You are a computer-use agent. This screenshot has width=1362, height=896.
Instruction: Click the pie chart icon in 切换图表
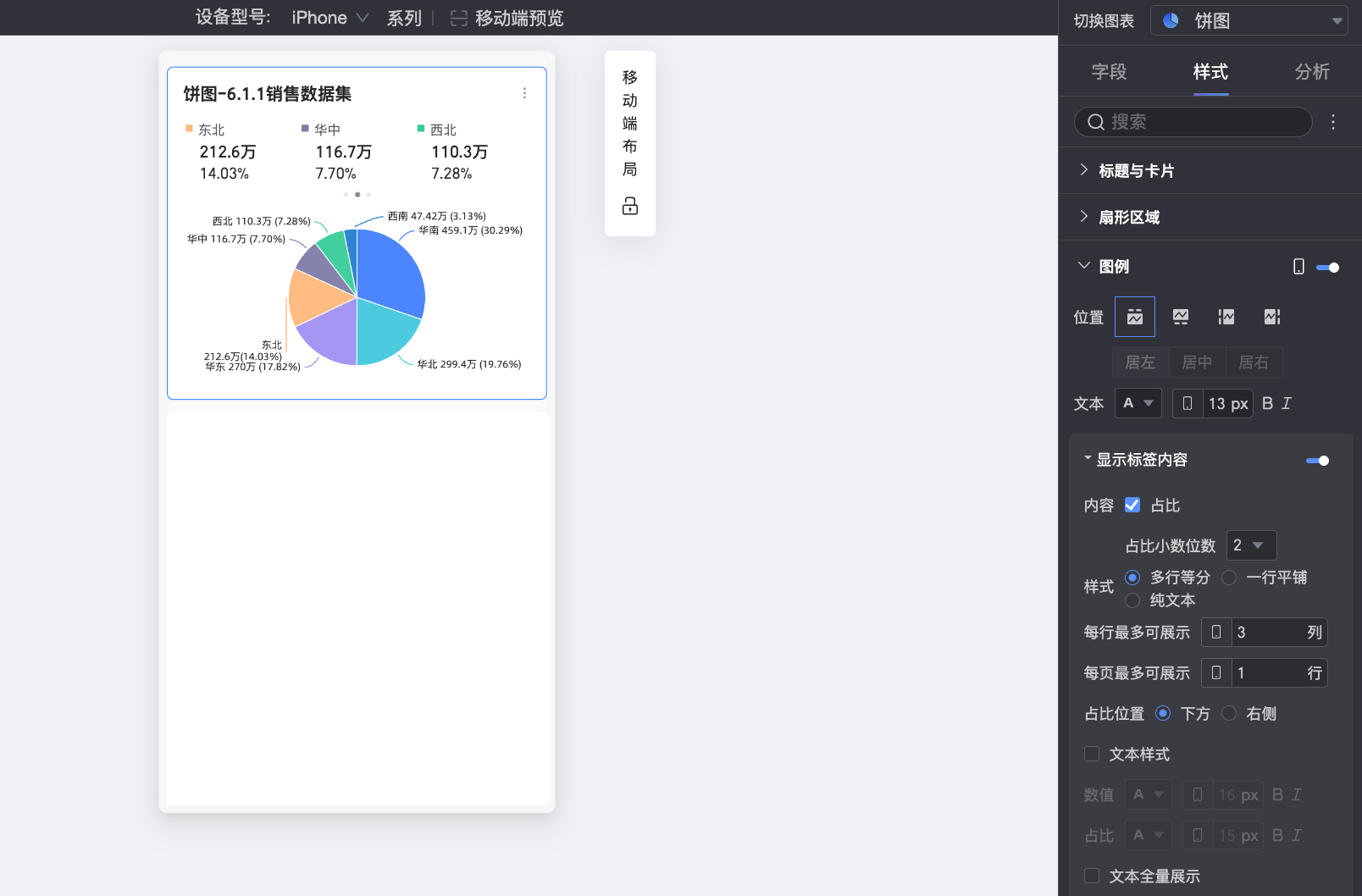[x=1171, y=20]
